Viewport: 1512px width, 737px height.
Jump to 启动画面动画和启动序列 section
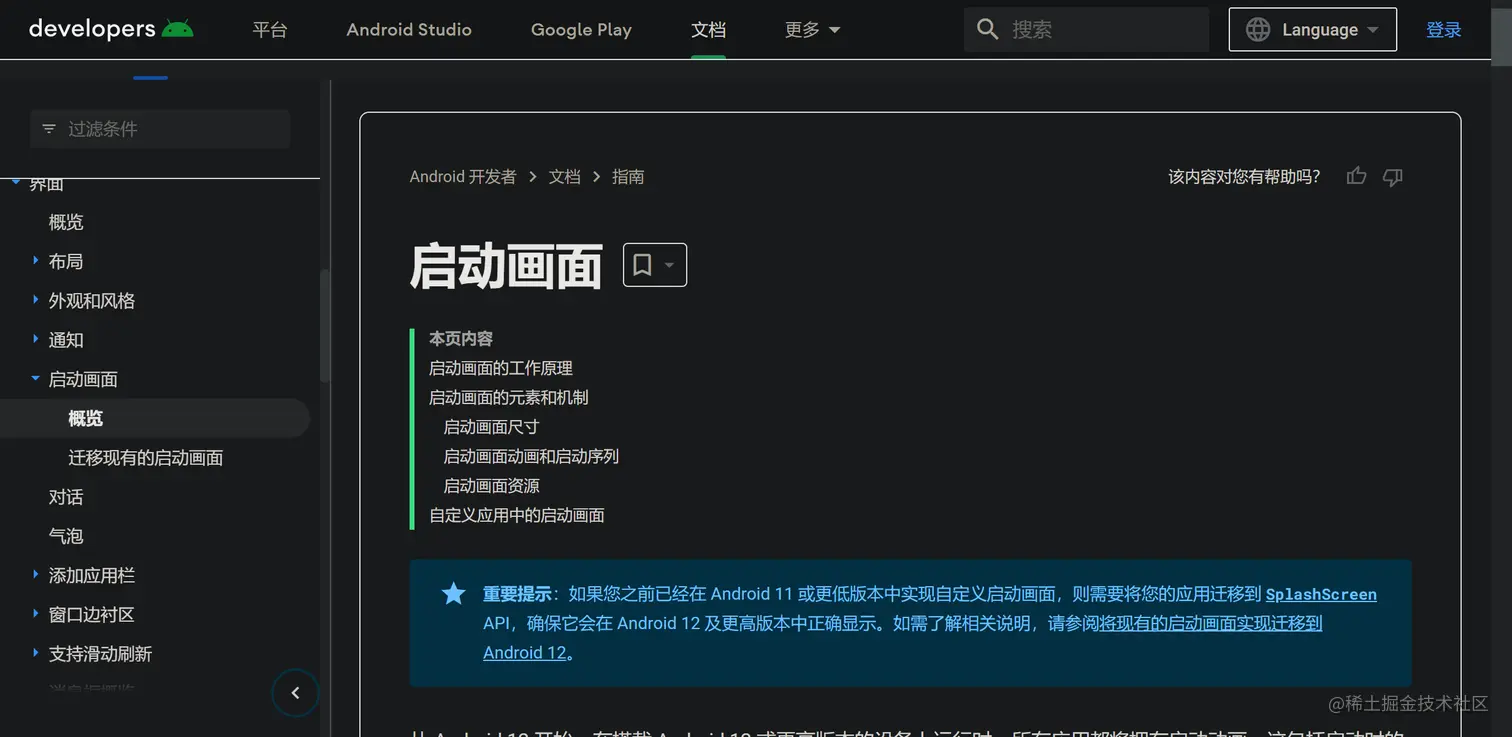(531, 456)
